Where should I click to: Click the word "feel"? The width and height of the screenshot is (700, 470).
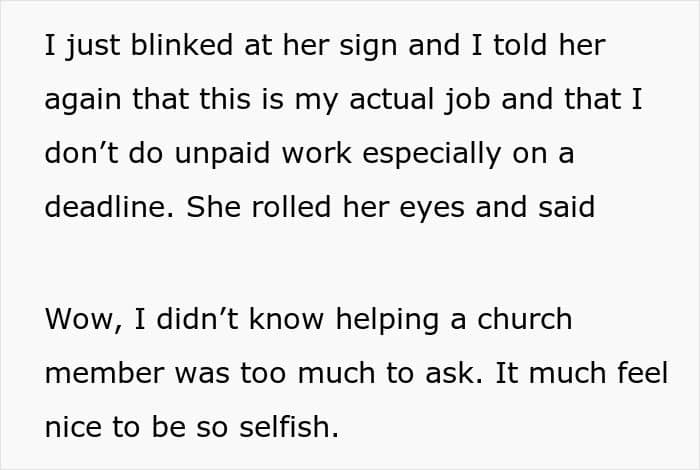[x=642, y=373]
